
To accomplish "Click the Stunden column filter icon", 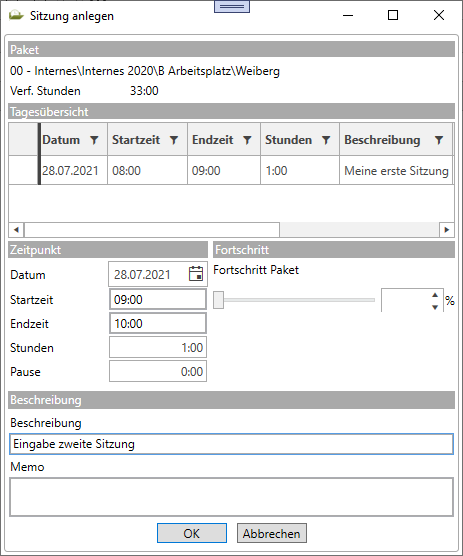I will pyautogui.click(x=326, y=140).
